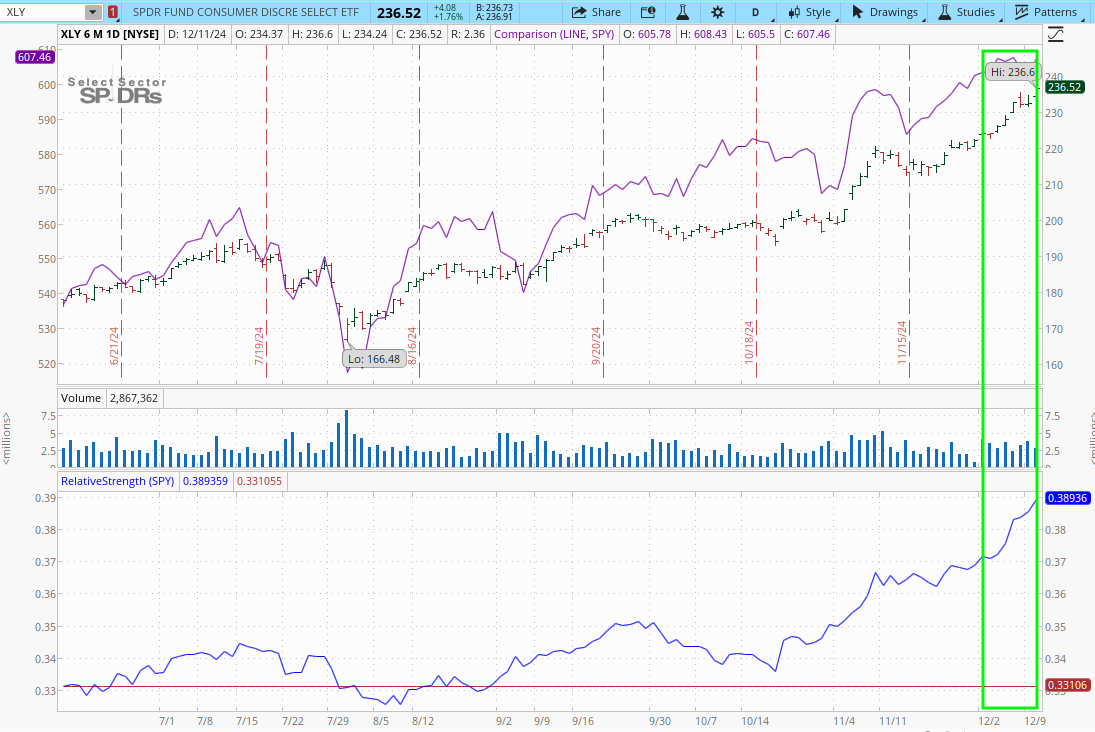Expand the Studies dropdown
This screenshot has width=1095, height=732.
point(966,12)
